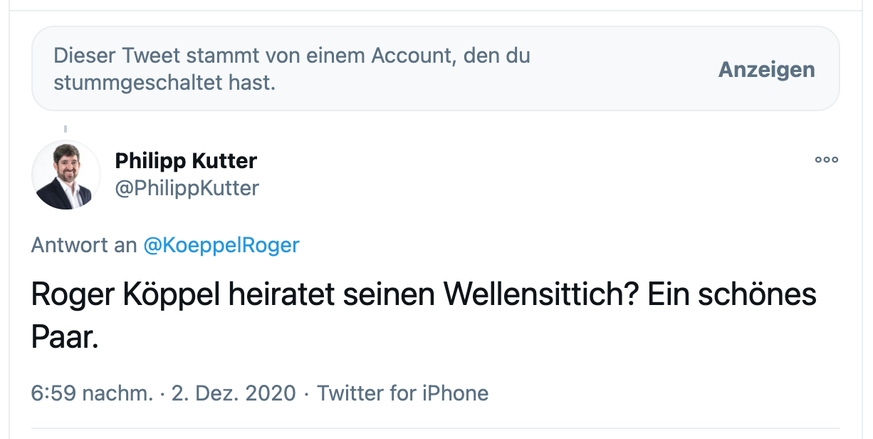Open the @PhilippKutter handle link

point(187,188)
